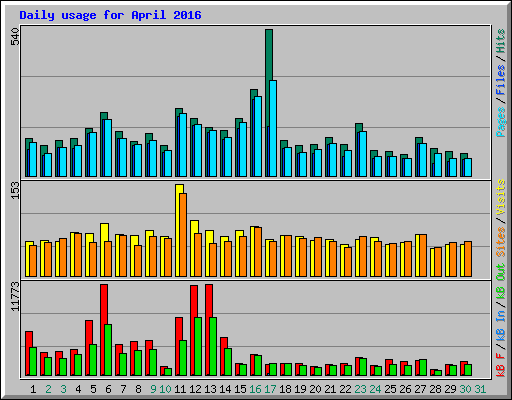Screen dimensions: 512x400
Task: Click day label 28 on x-axis
Action: 435,389
